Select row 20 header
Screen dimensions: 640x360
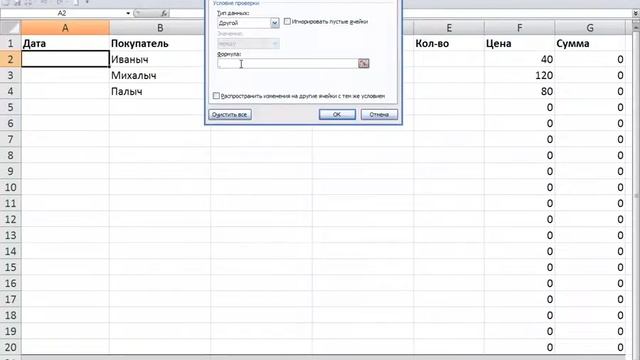click(x=11, y=347)
